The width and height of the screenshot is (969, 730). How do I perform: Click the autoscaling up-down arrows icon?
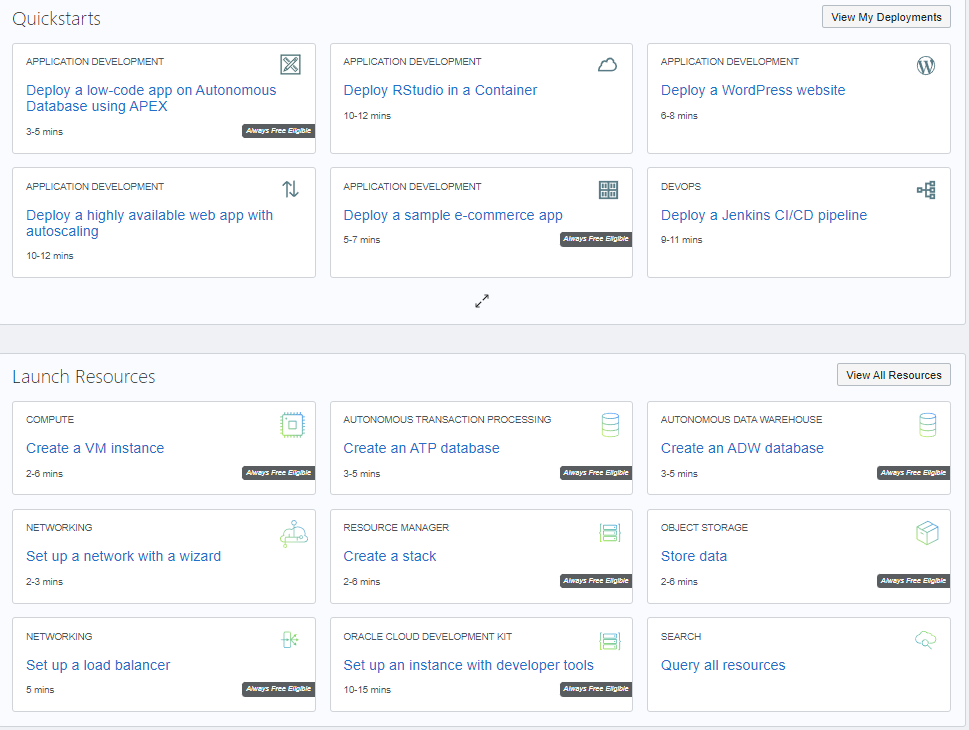[x=290, y=189]
